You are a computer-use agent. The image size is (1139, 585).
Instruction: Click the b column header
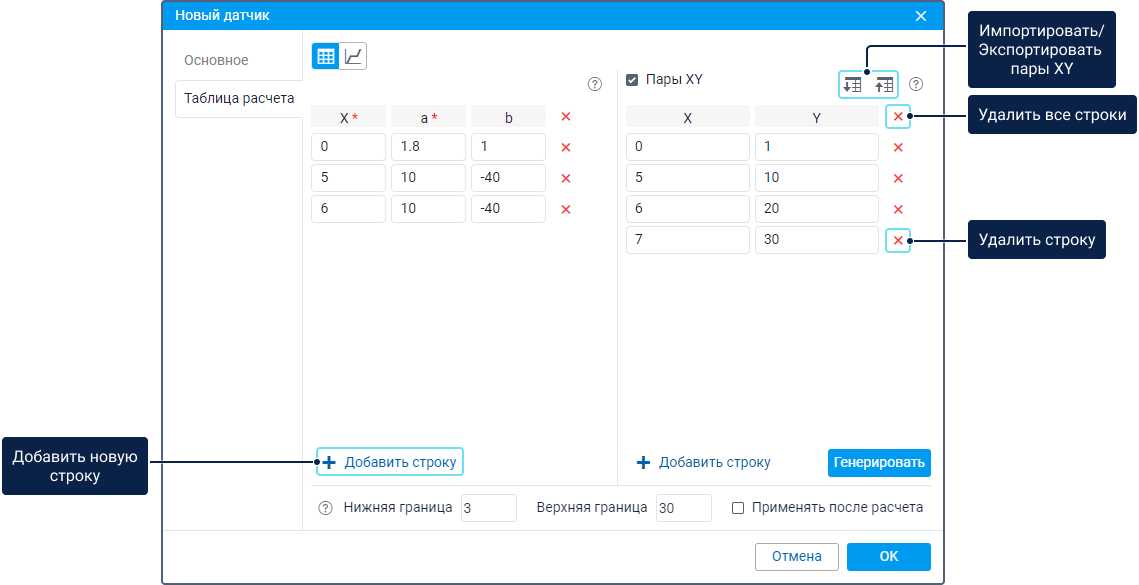[x=508, y=117]
